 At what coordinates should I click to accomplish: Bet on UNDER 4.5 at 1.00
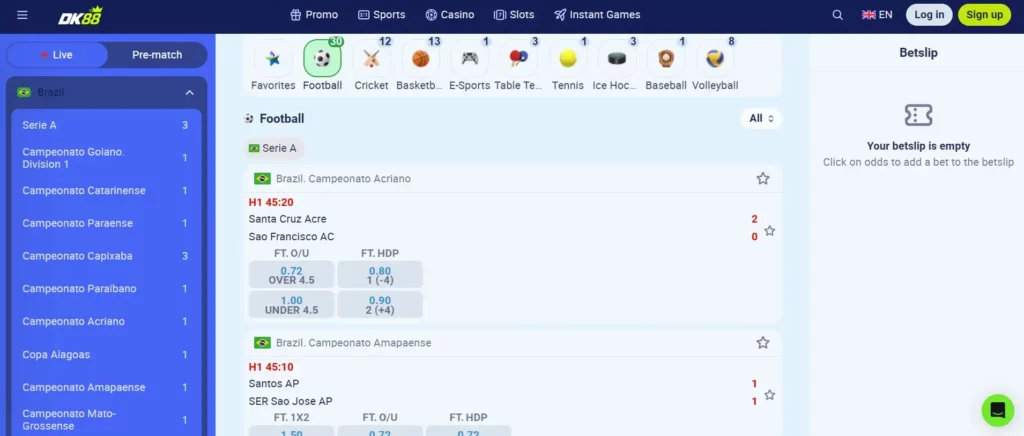291,305
